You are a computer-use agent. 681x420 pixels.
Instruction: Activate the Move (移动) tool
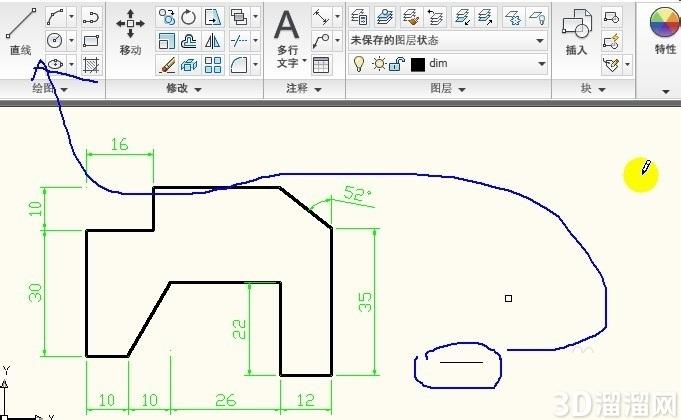click(130, 32)
